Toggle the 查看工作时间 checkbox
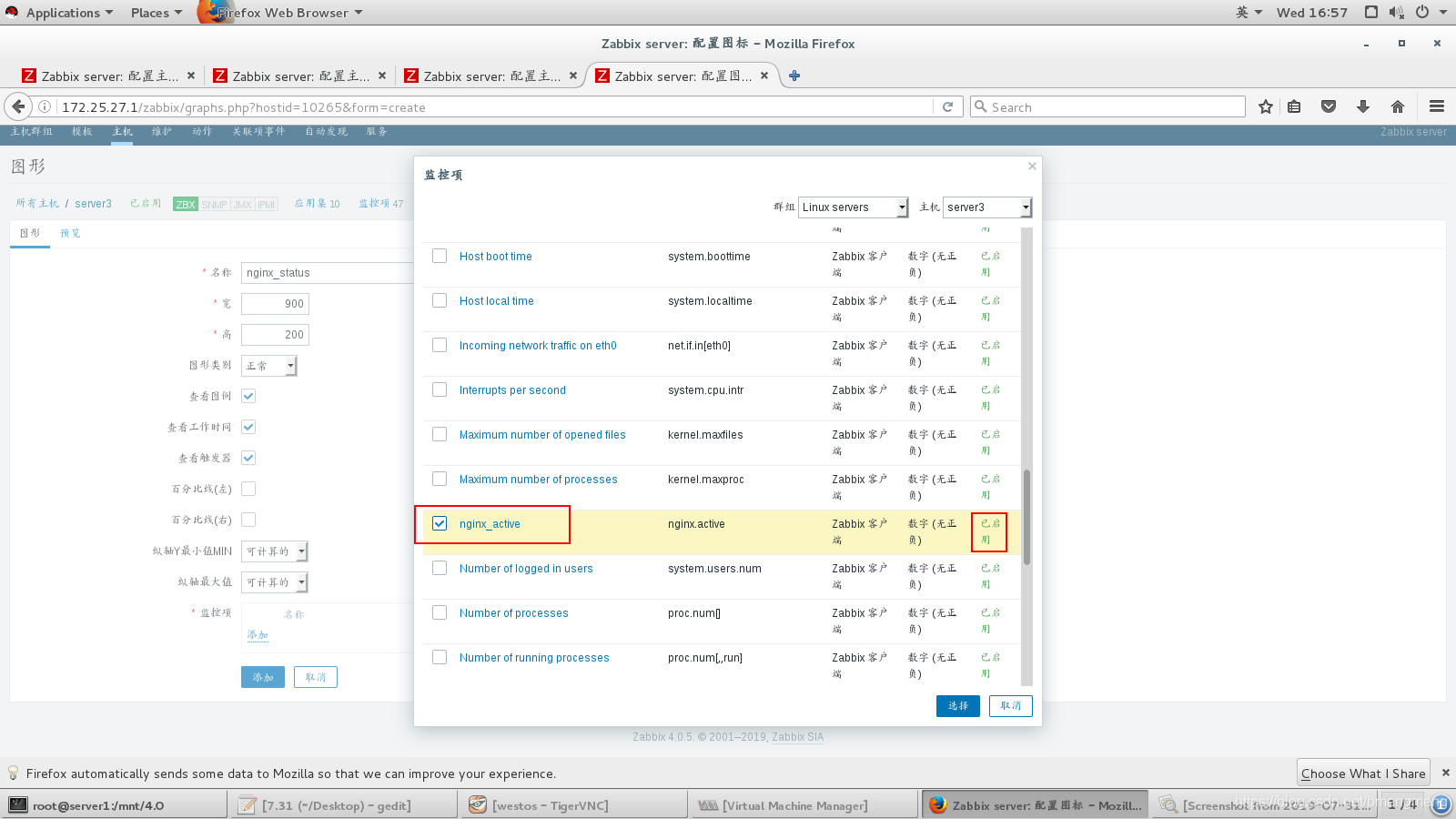This screenshot has height=819, width=1456. click(248, 427)
